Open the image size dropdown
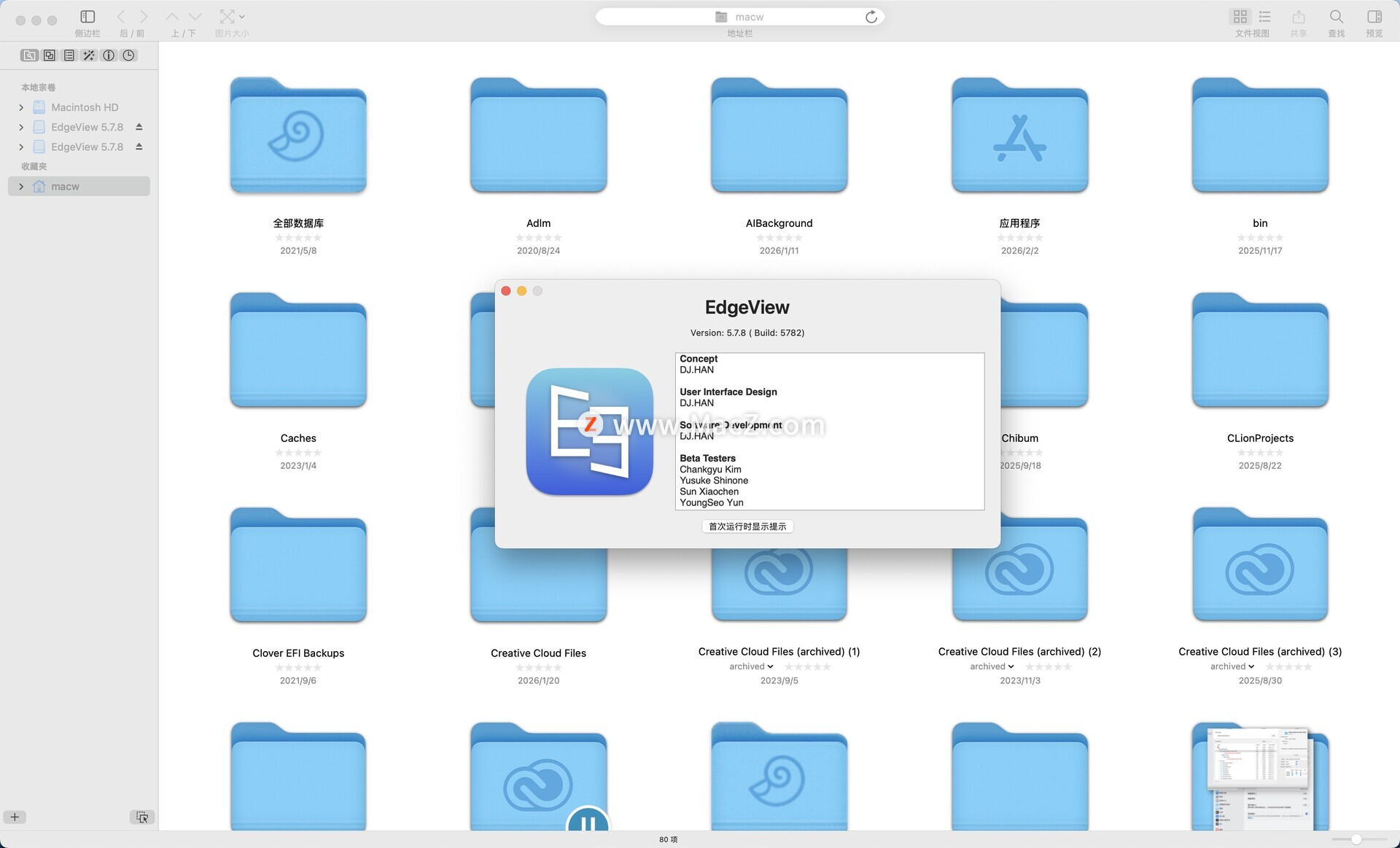 pyautogui.click(x=232, y=16)
